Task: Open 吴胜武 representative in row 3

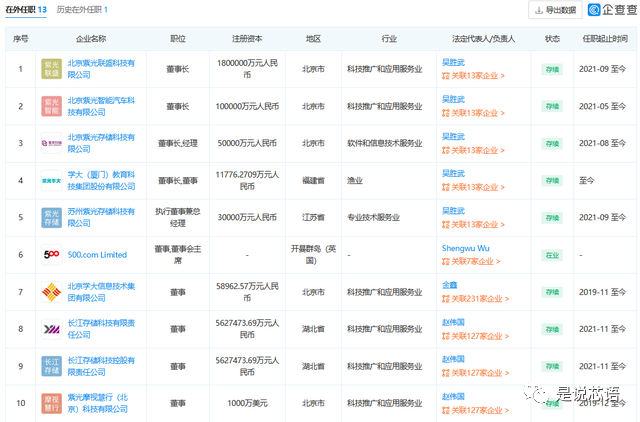Action: (453, 137)
